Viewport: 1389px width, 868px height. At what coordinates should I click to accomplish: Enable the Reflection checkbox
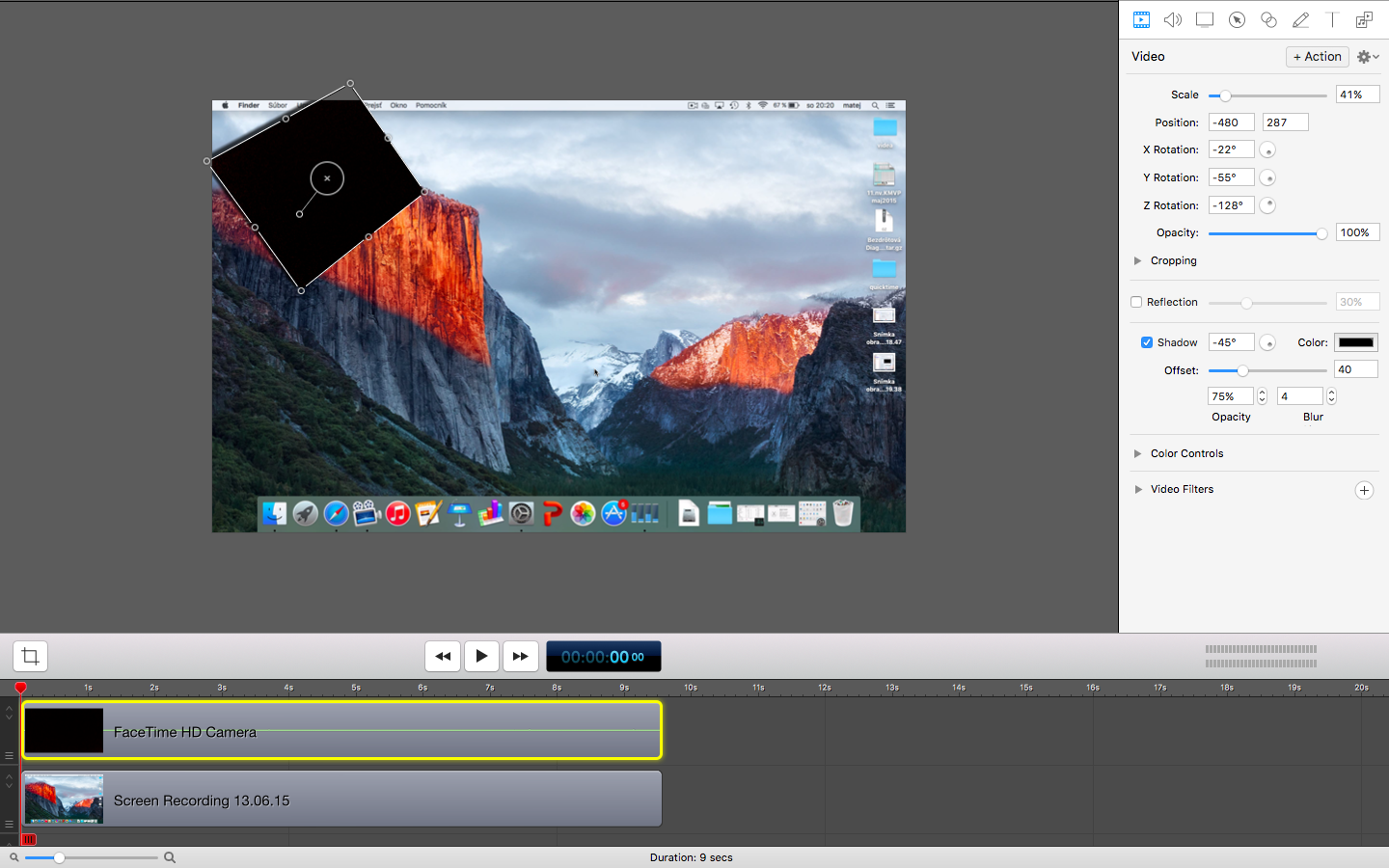coord(1136,302)
